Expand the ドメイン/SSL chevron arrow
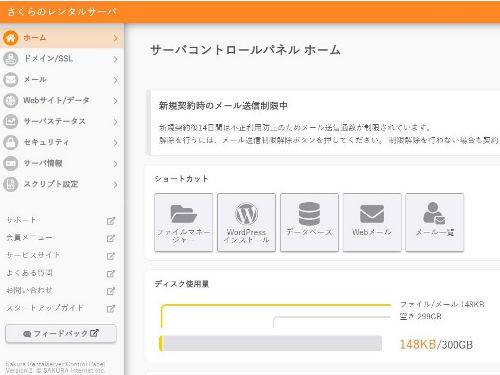This screenshot has width=500, height=375. [x=115, y=59]
